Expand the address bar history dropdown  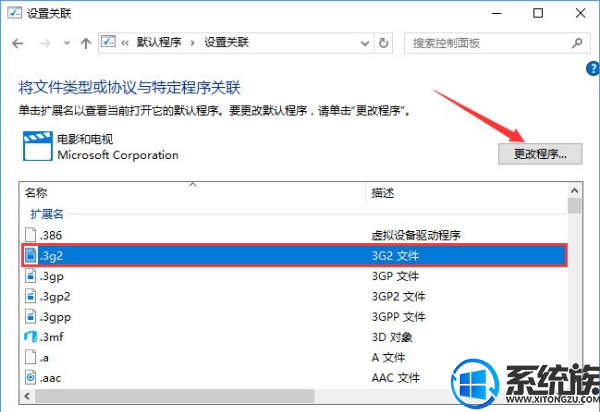(365, 43)
